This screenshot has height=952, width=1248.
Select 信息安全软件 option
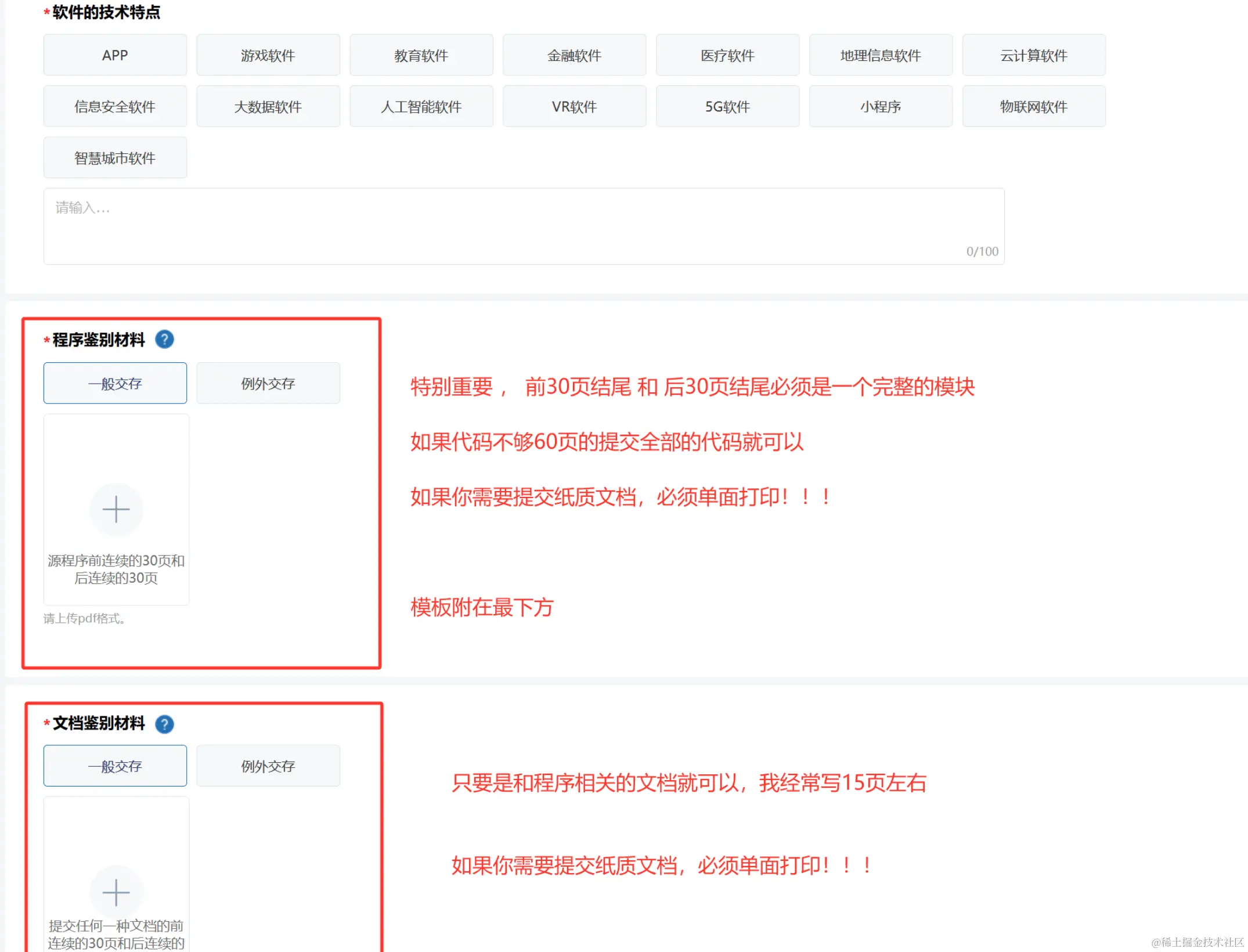click(x=115, y=106)
